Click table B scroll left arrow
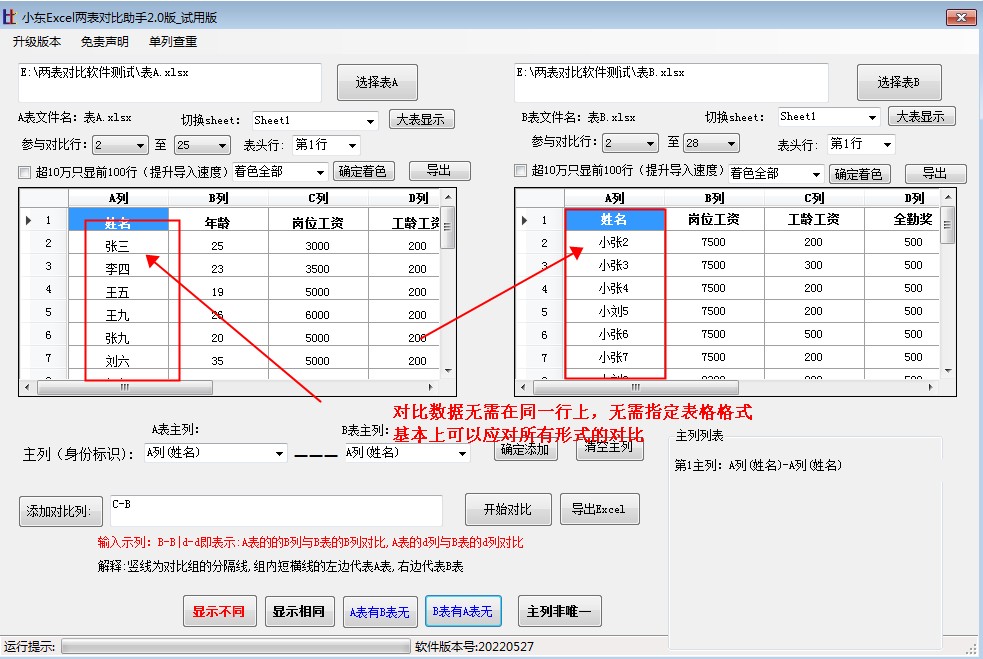 pyautogui.click(x=524, y=387)
